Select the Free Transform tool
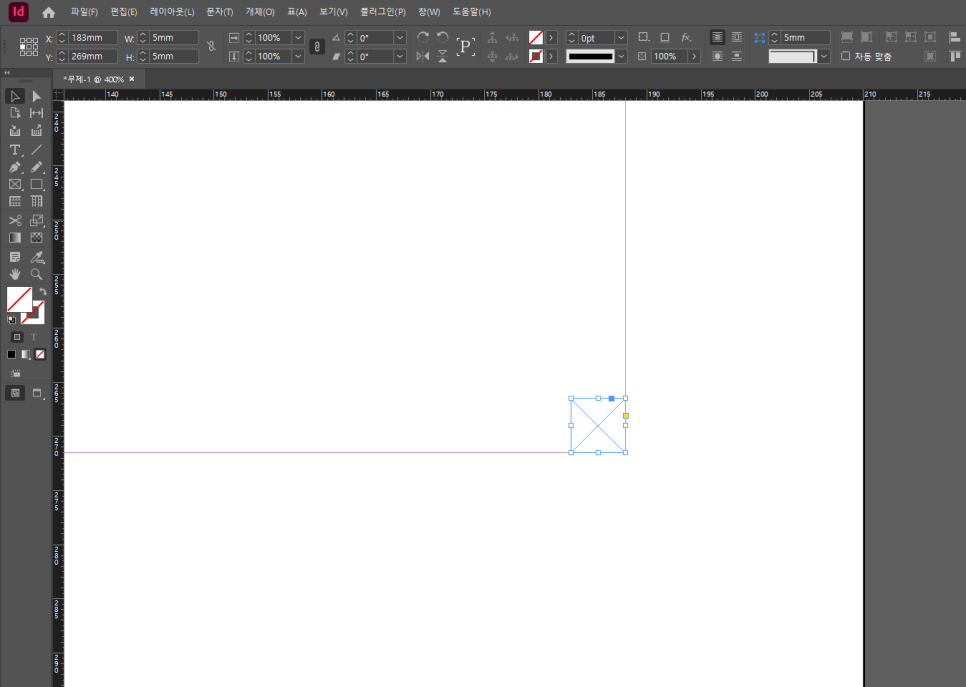966x687 pixels. pyautogui.click(x=36, y=221)
